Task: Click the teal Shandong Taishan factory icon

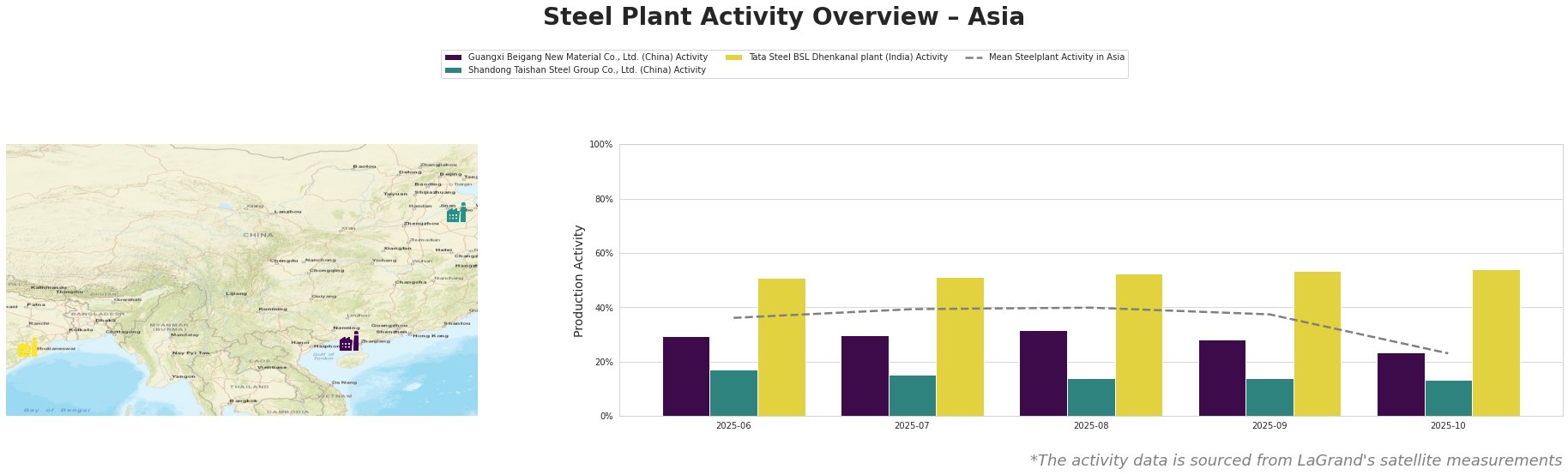Action: point(456,213)
